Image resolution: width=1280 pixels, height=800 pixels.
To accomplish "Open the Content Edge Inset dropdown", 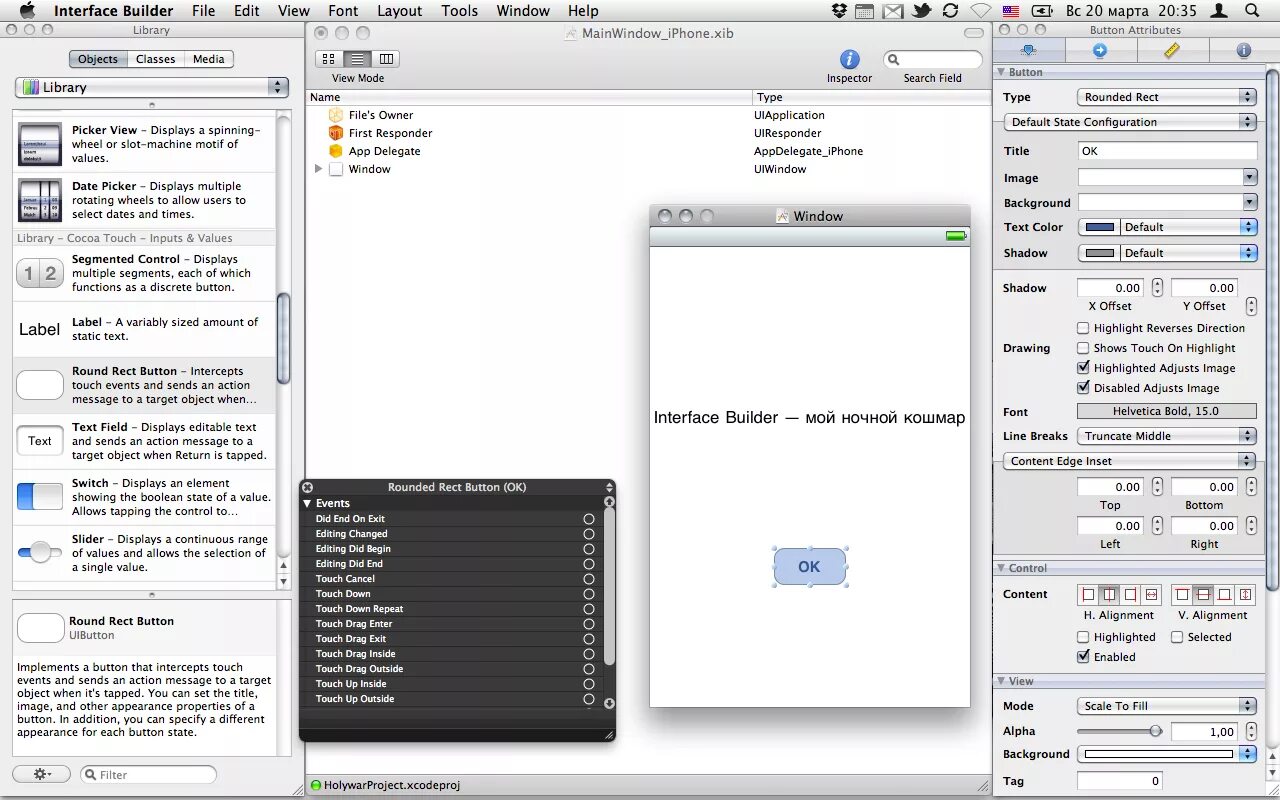I will click(1130, 461).
